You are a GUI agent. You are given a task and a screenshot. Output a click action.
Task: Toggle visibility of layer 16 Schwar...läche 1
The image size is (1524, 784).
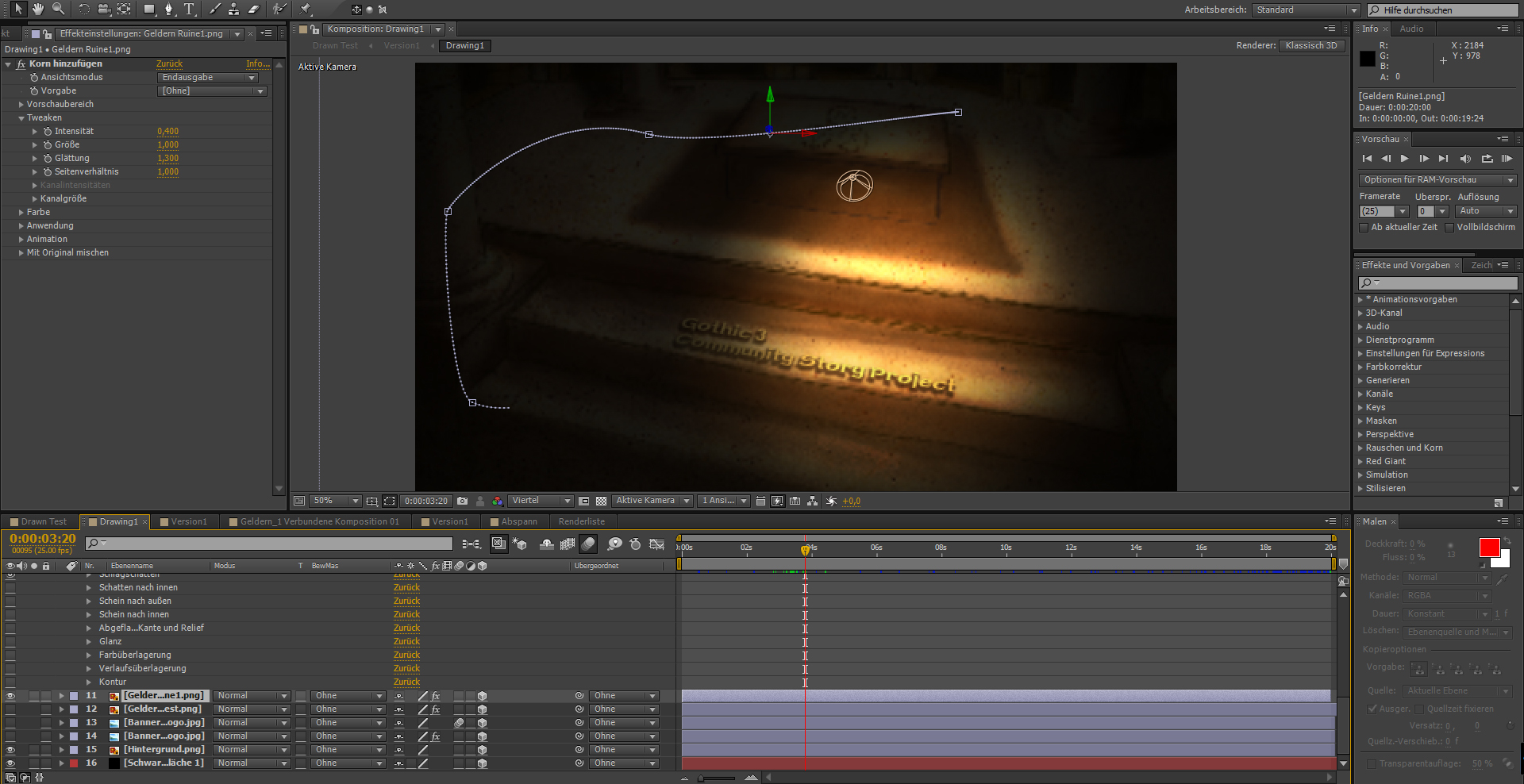(x=10, y=763)
